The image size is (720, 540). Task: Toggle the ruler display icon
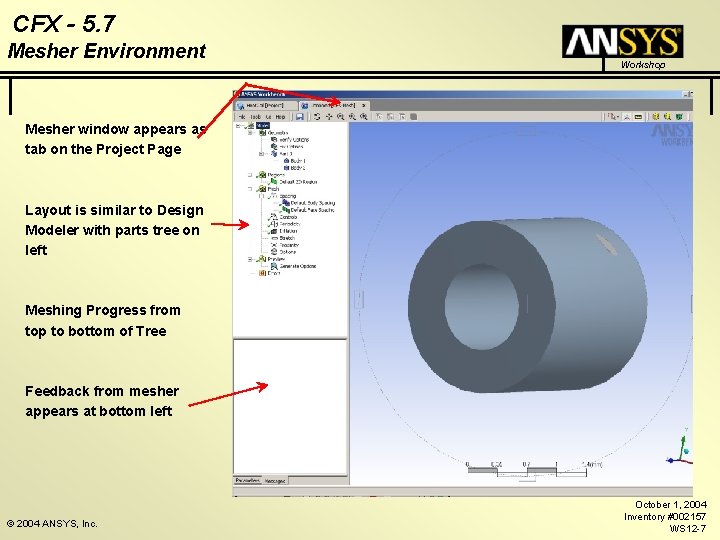click(638, 117)
